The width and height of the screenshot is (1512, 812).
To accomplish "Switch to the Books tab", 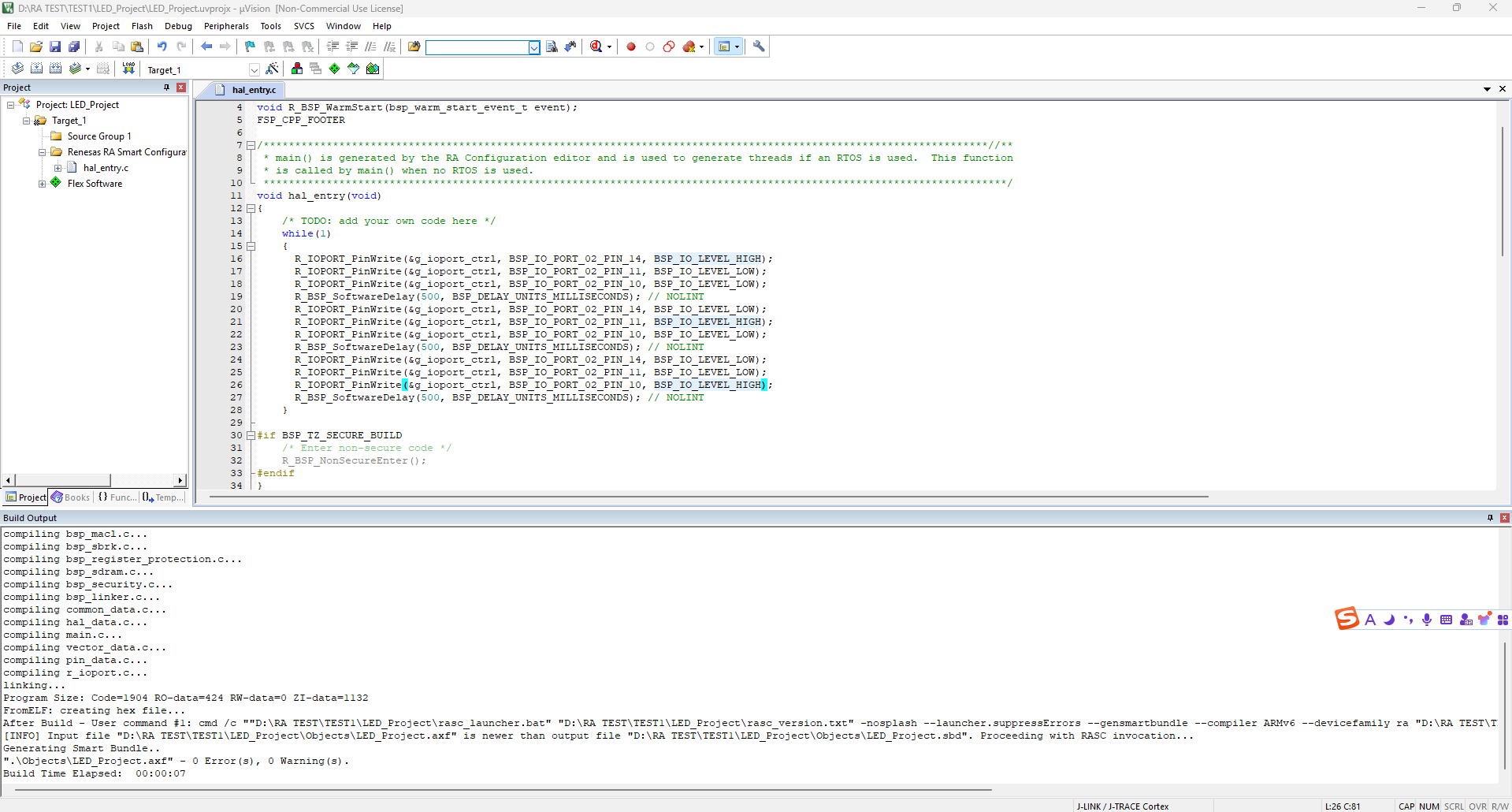I will [71, 497].
